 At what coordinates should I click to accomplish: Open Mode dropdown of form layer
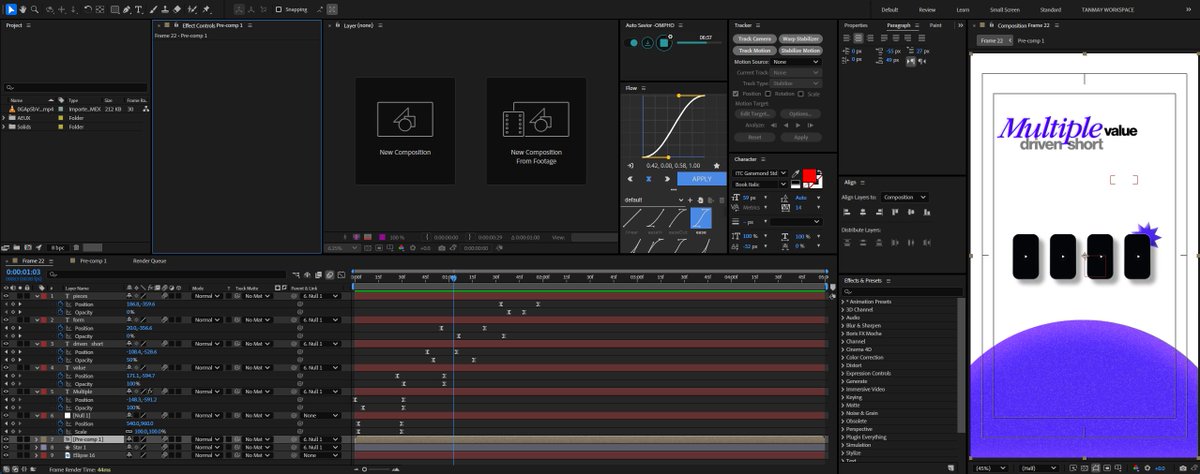click(206, 320)
